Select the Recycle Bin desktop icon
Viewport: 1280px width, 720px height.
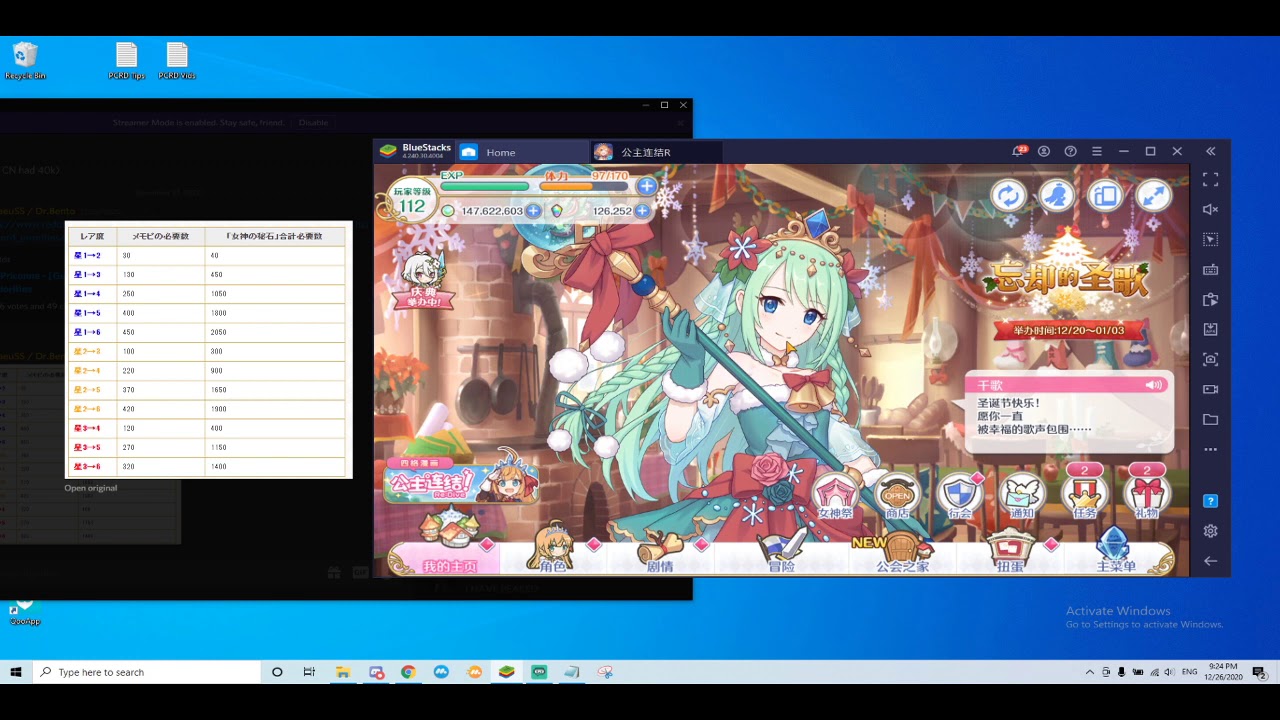tap(25, 61)
